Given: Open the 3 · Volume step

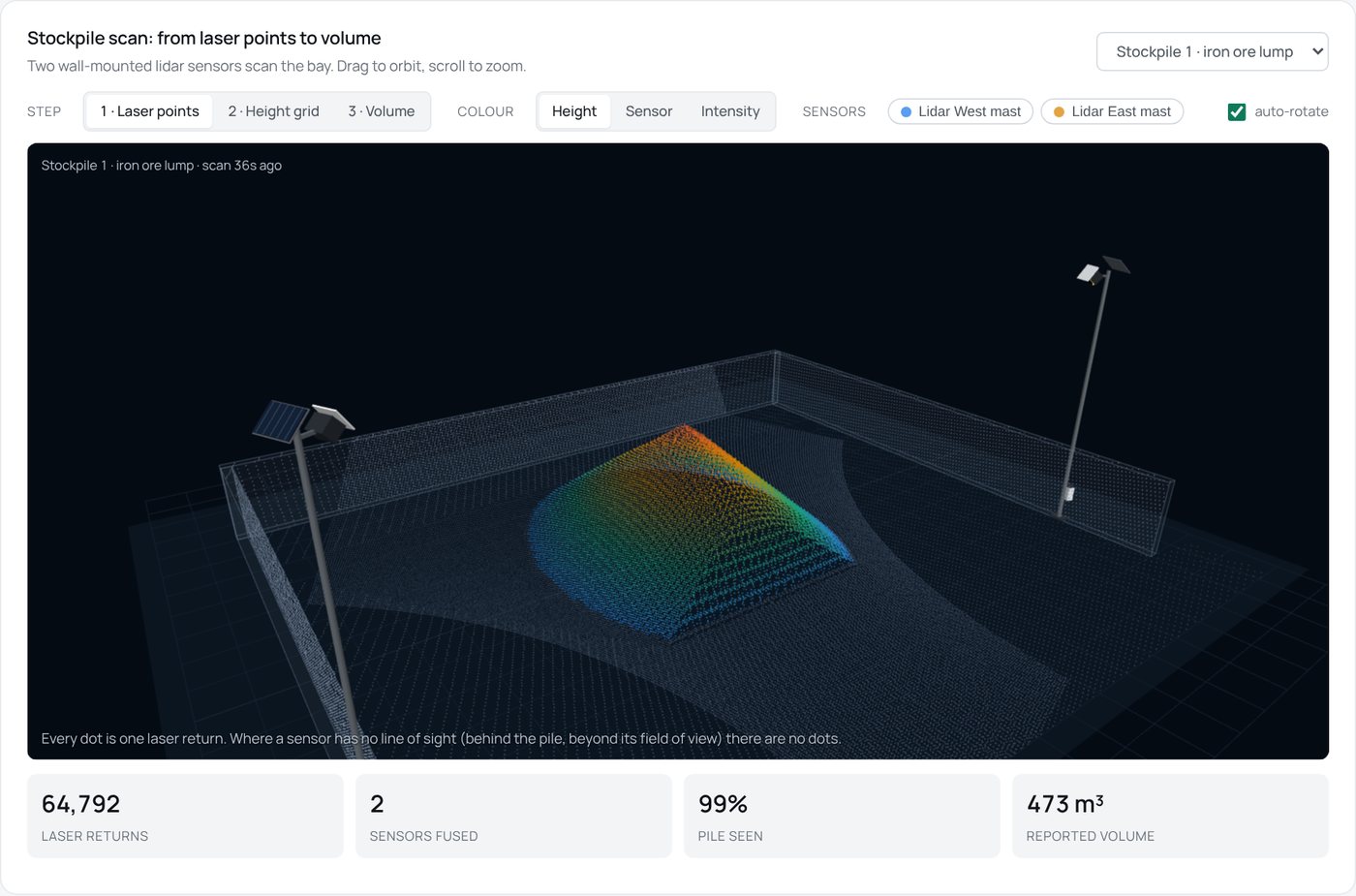Looking at the screenshot, I should (381, 111).
